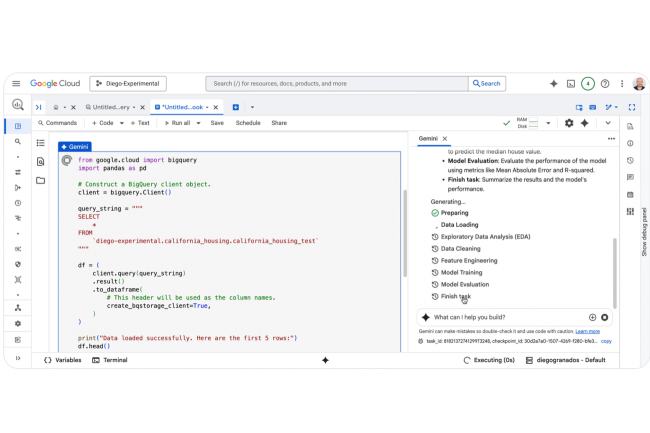Click the Google Cloud logo
Screen dimensions: 650x433
(55, 83)
